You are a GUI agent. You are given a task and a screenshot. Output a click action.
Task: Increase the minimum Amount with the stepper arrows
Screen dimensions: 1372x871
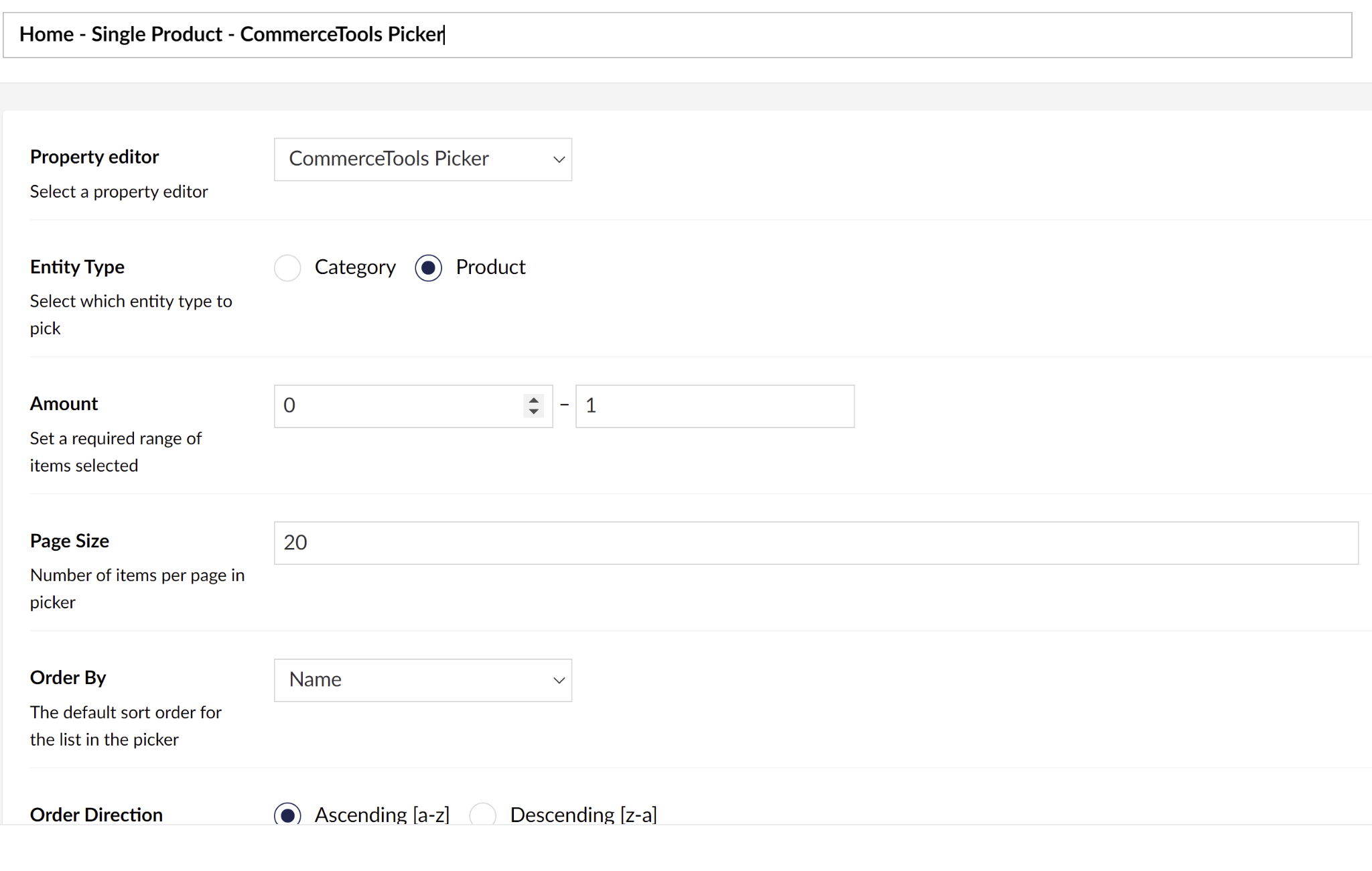click(534, 400)
